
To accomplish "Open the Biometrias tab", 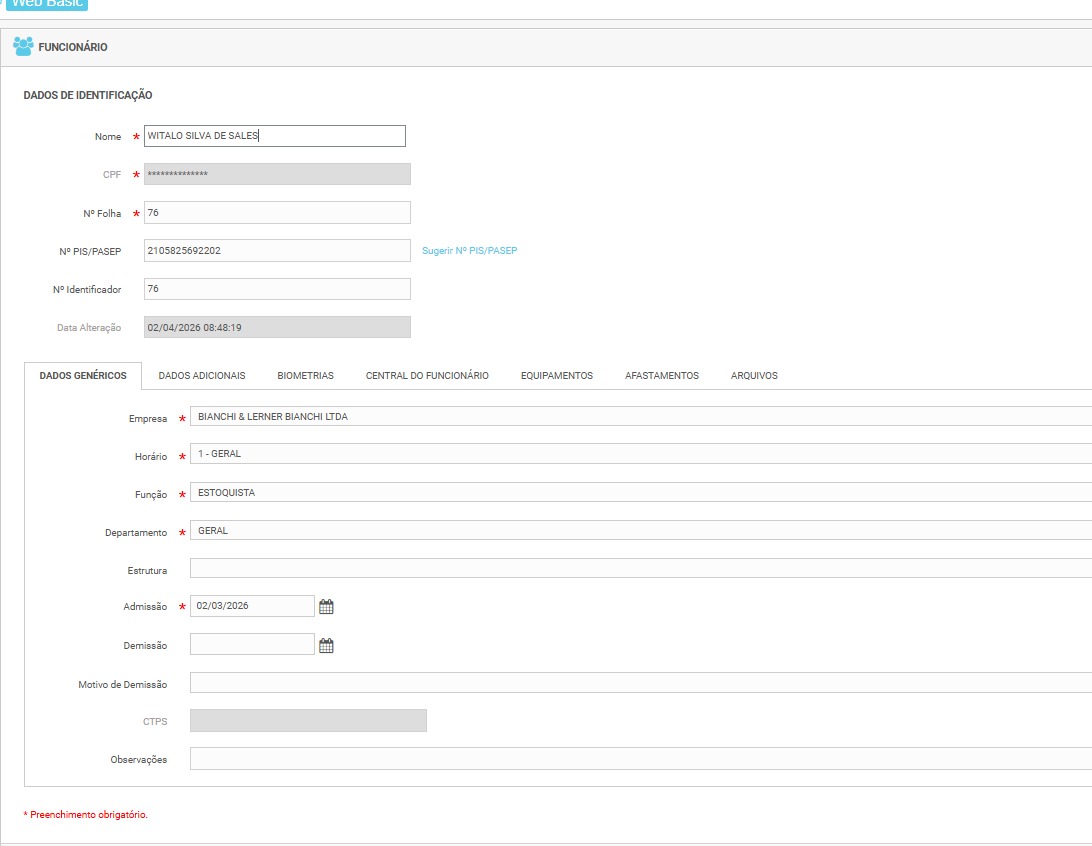I will (305, 376).
